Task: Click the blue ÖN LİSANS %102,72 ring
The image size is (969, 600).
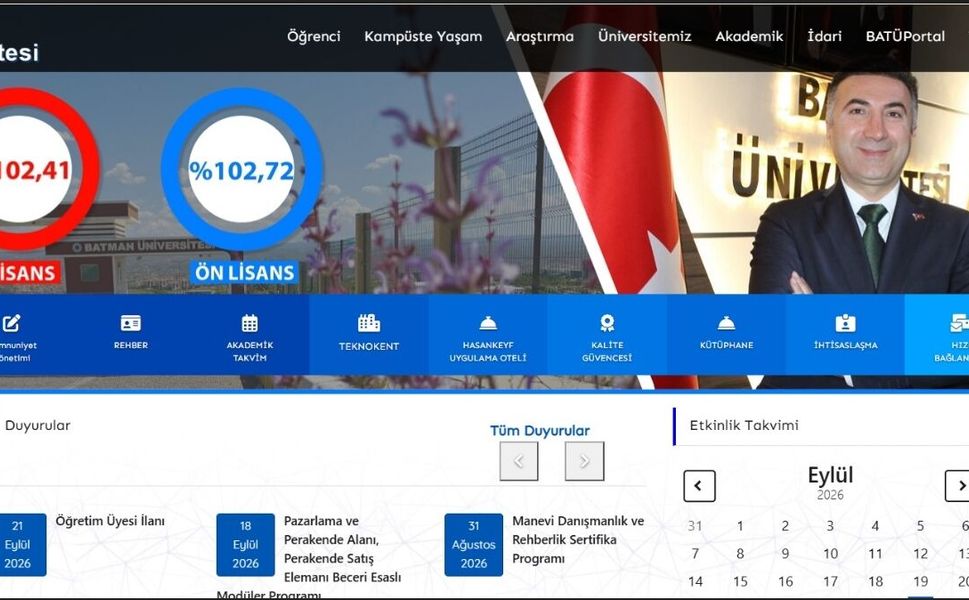Action: click(x=242, y=169)
